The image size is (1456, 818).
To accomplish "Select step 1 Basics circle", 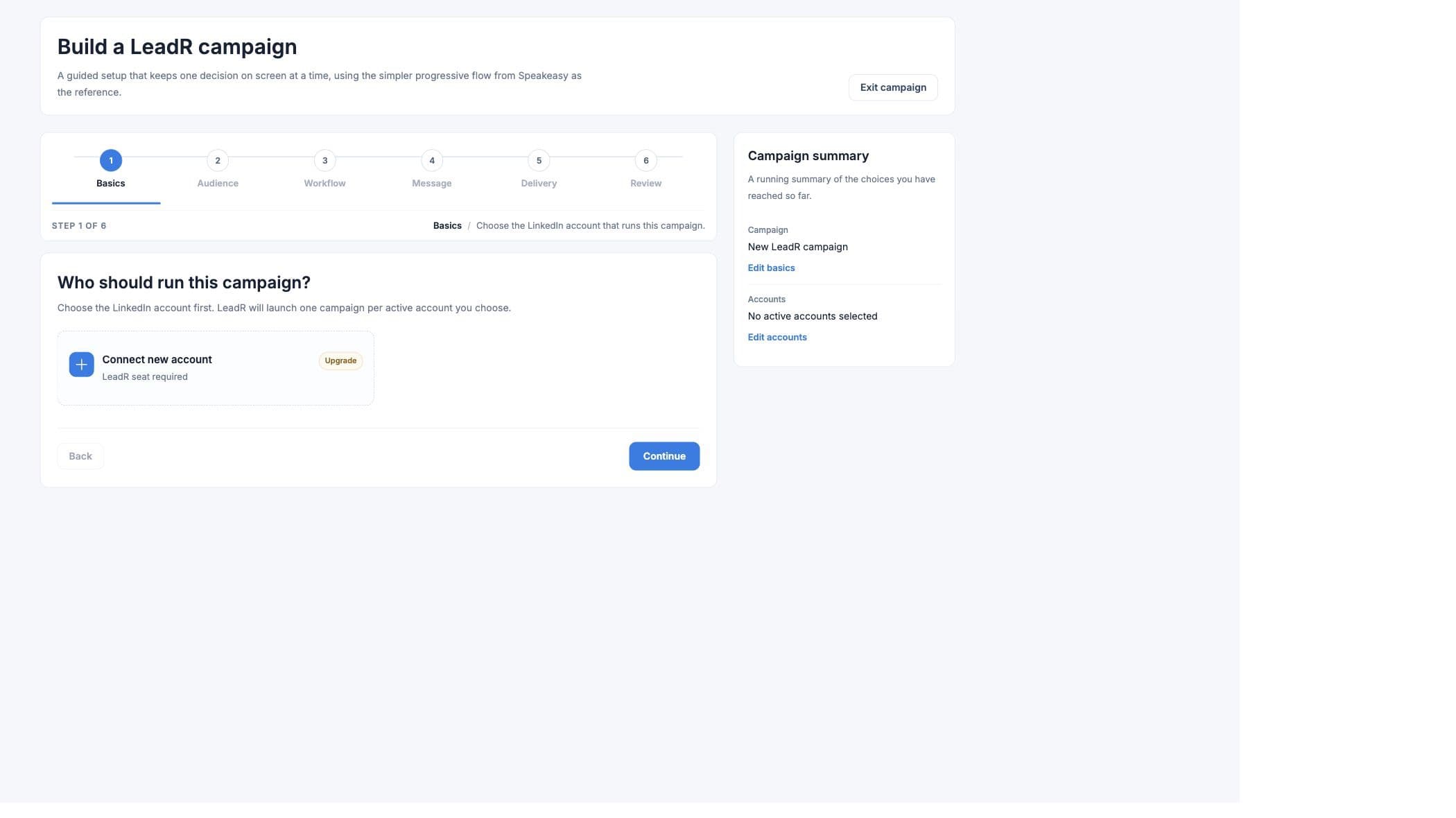I will pos(111,160).
